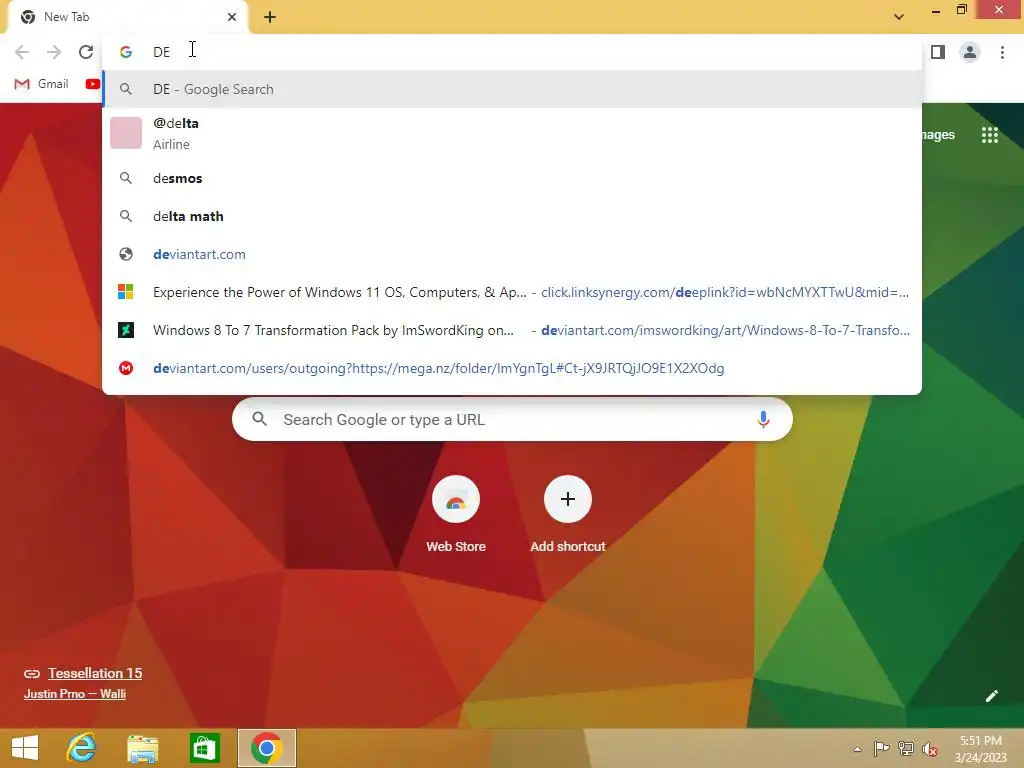Open the tab search chevron
1024x768 pixels.
(899, 17)
